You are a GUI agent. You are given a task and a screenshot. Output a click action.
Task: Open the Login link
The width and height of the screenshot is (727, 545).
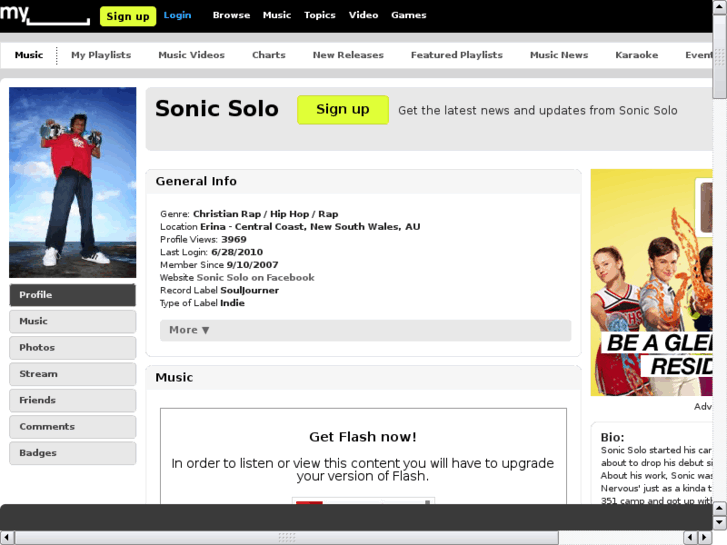[x=177, y=15]
